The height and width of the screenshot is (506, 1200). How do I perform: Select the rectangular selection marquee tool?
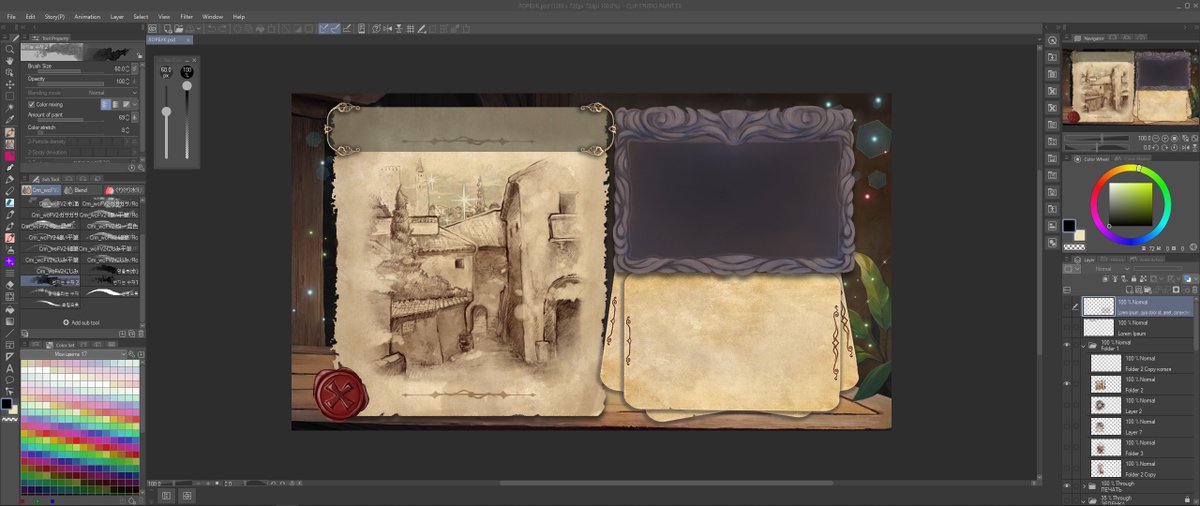(x=10, y=97)
